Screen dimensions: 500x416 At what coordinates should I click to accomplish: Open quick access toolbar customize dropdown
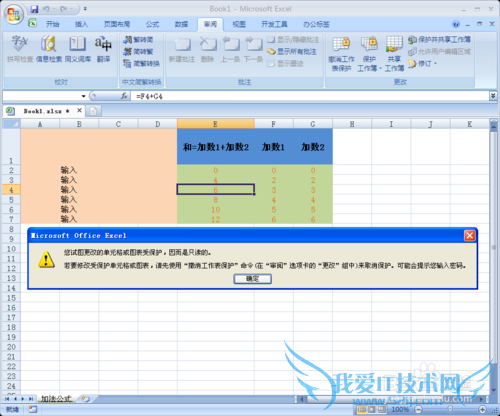(x=85, y=9)
